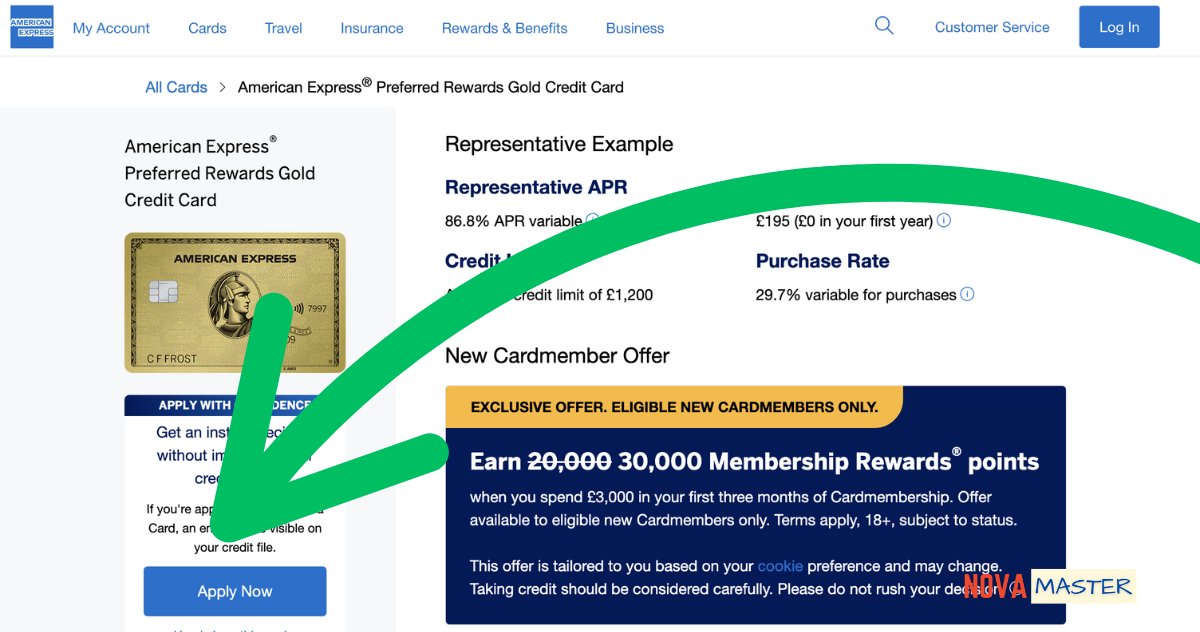The height and width of the screenshot is (632, 1200).
Task: Click info icon next to £195 fee
Action: pyautogui.click(x=943, y=220)
